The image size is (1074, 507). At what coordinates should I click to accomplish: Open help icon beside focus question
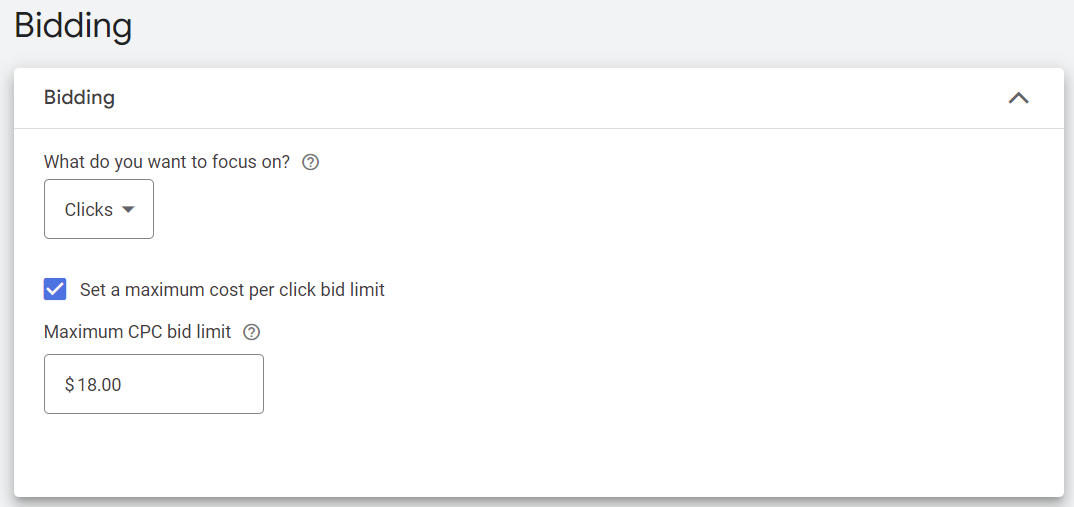pyautogui.click(x=310, y=162)
